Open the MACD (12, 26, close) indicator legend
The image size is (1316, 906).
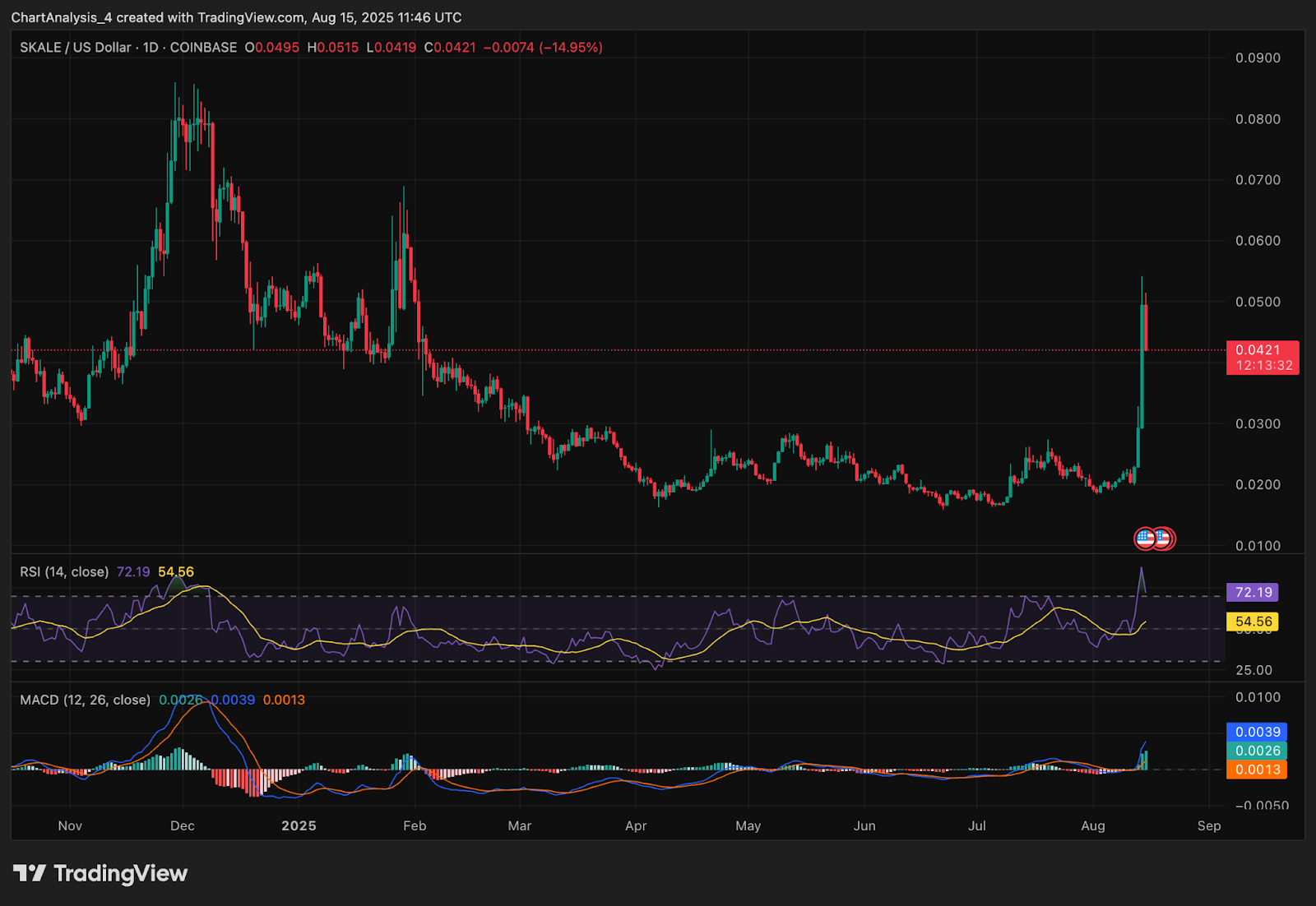pyautogui.click(x=85, y=700)
